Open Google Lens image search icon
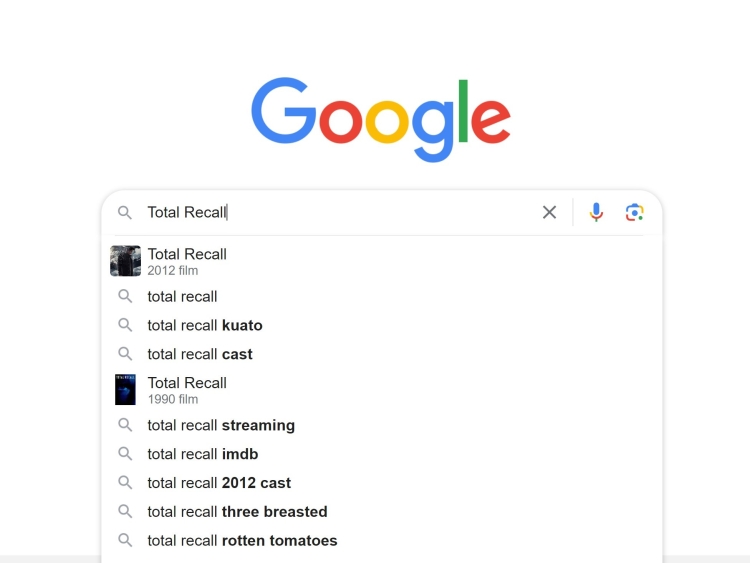 click(x=634, y=212)
